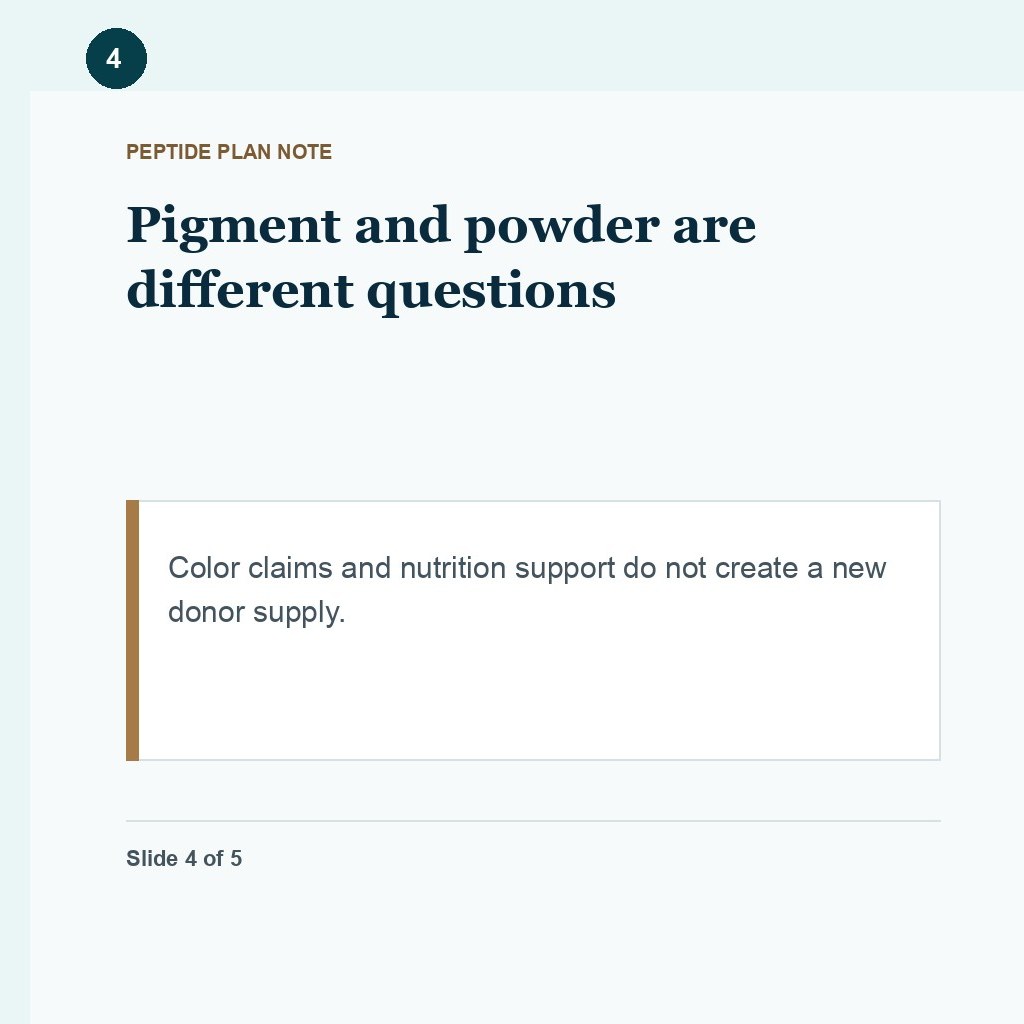Click empty white space inside the callout box
The image size is (1024, 1024).
pyautogui.click(x=539, y=699)
